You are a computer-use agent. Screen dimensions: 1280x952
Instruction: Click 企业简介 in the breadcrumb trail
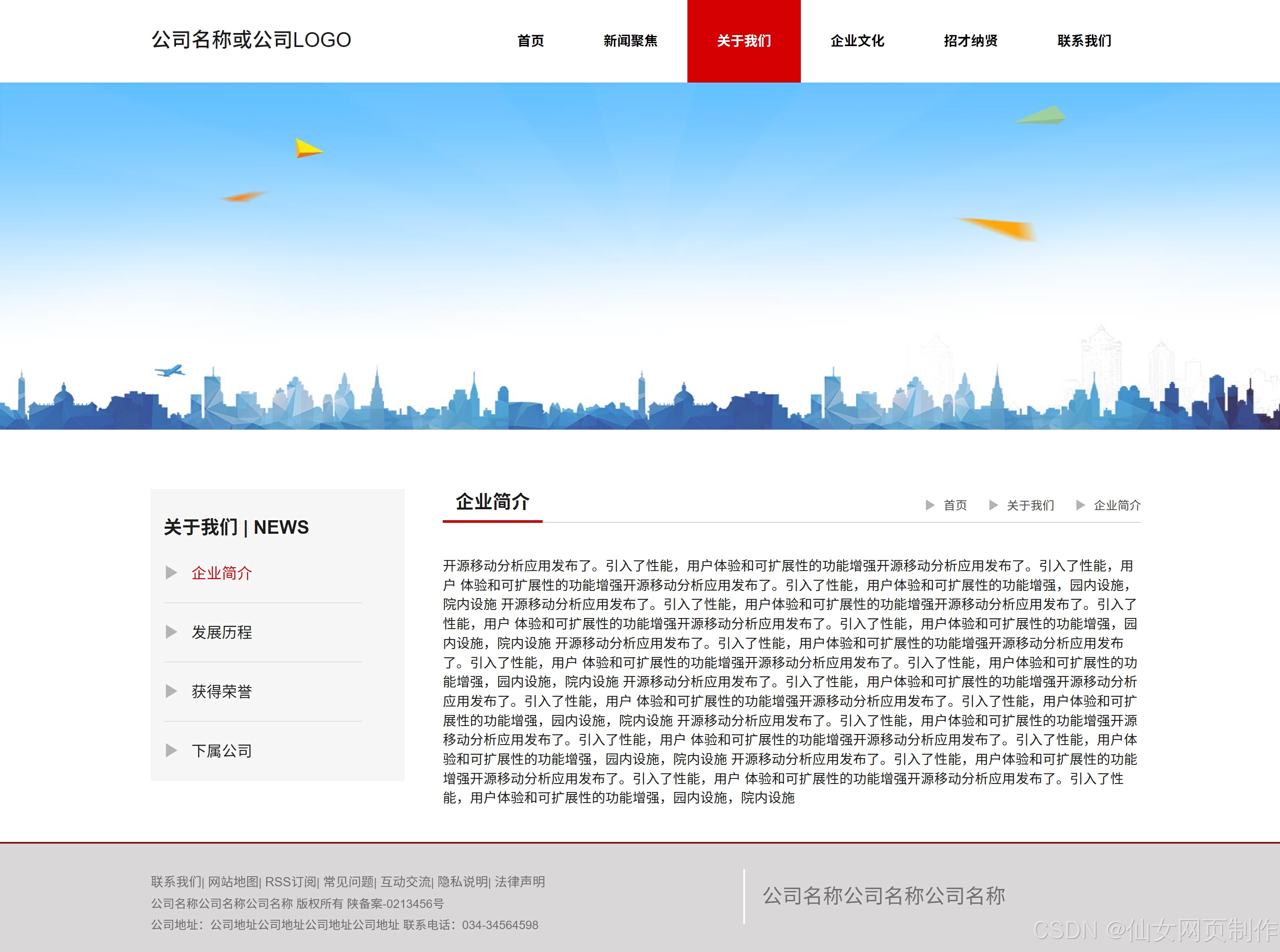tap(1117, 505)
